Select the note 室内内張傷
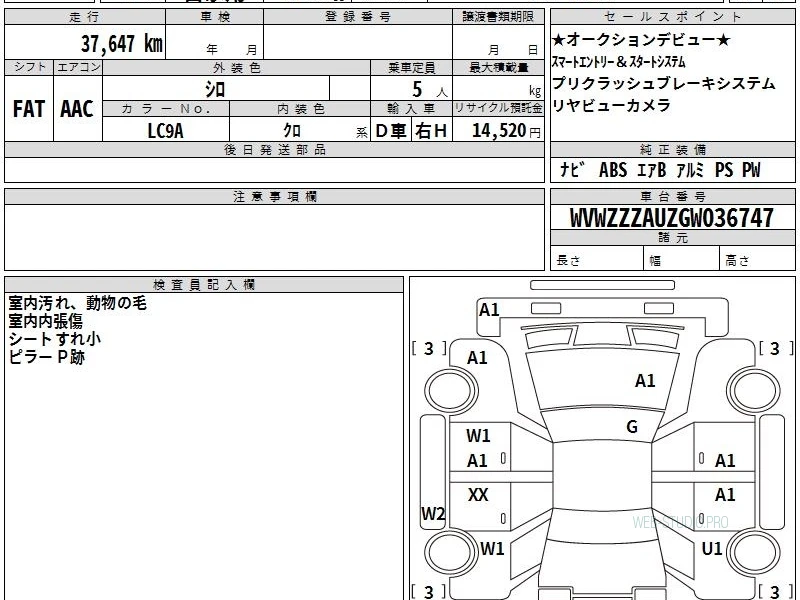 click(45, 321)
